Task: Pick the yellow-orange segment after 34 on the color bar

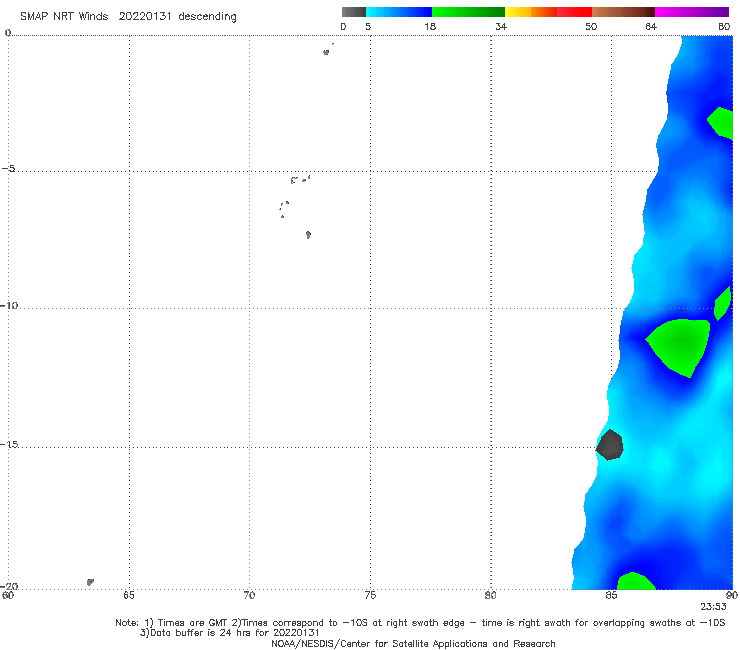Action: [x=530, y=12]
